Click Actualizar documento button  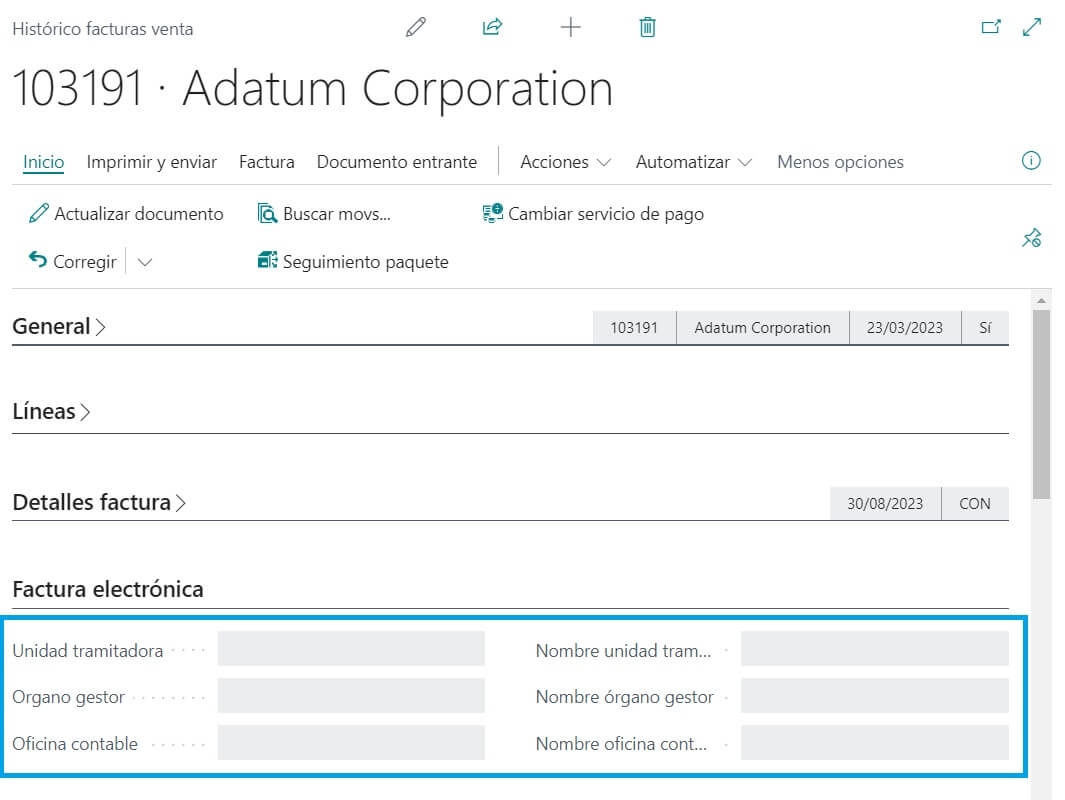click(x=126, y=214)
